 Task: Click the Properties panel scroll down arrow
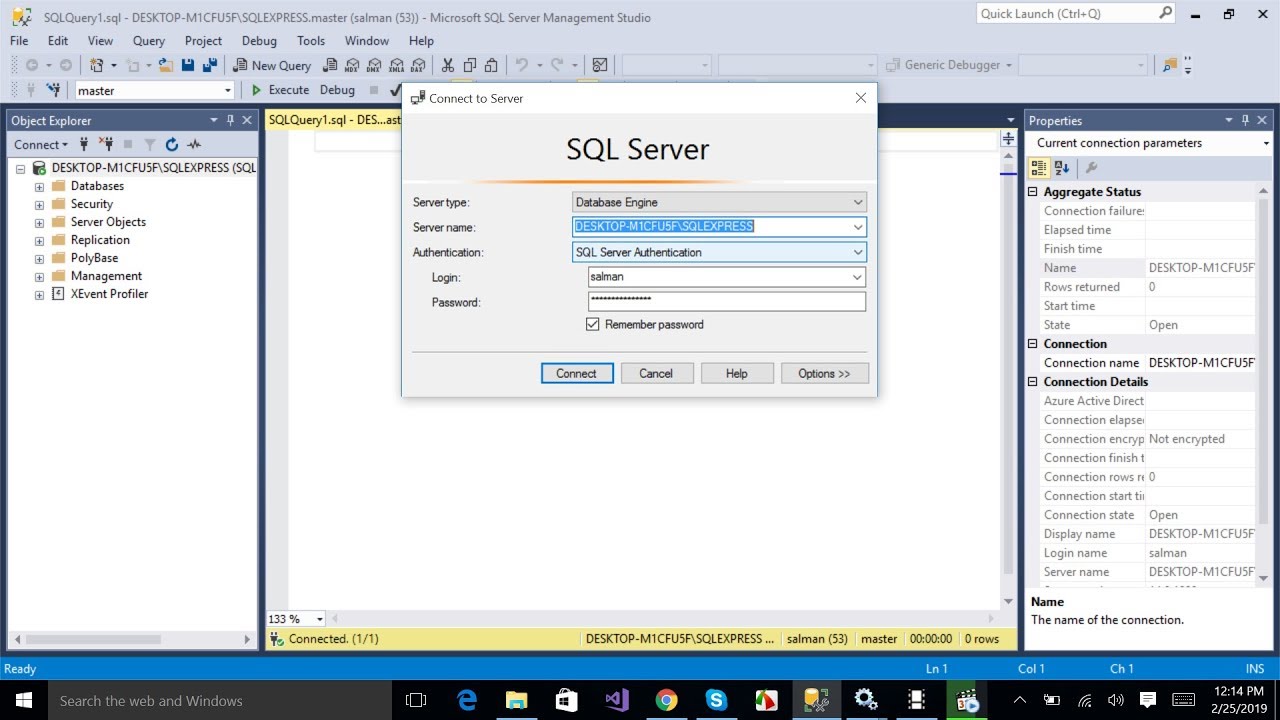click(x=1264, y=578)
